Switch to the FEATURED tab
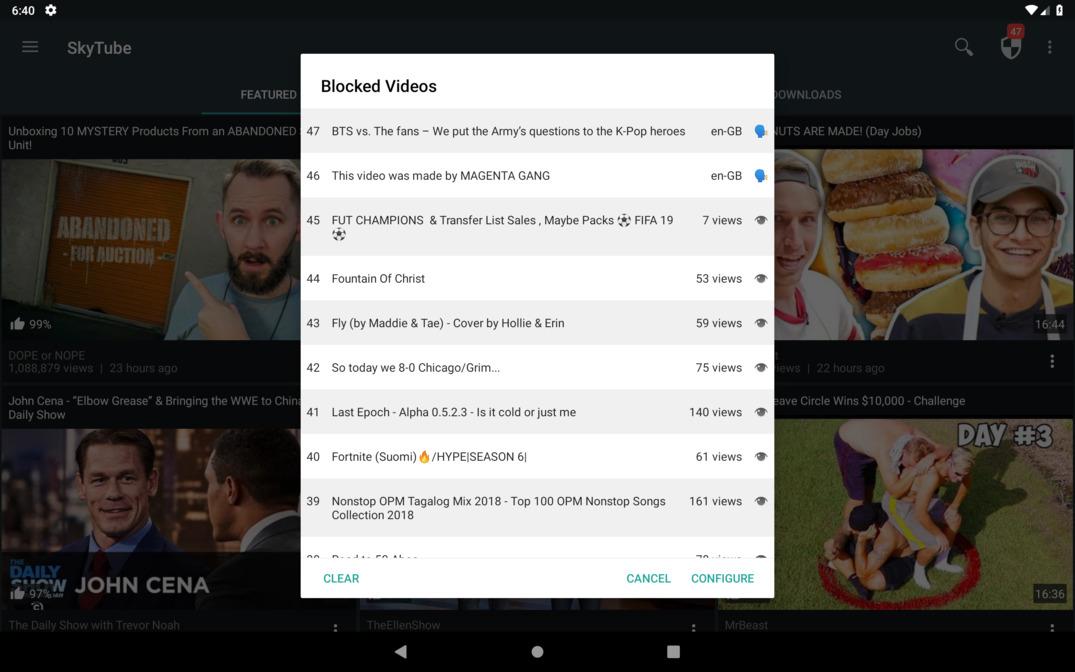The height and width of the screenshot is (672, 1075). [268, 95]
